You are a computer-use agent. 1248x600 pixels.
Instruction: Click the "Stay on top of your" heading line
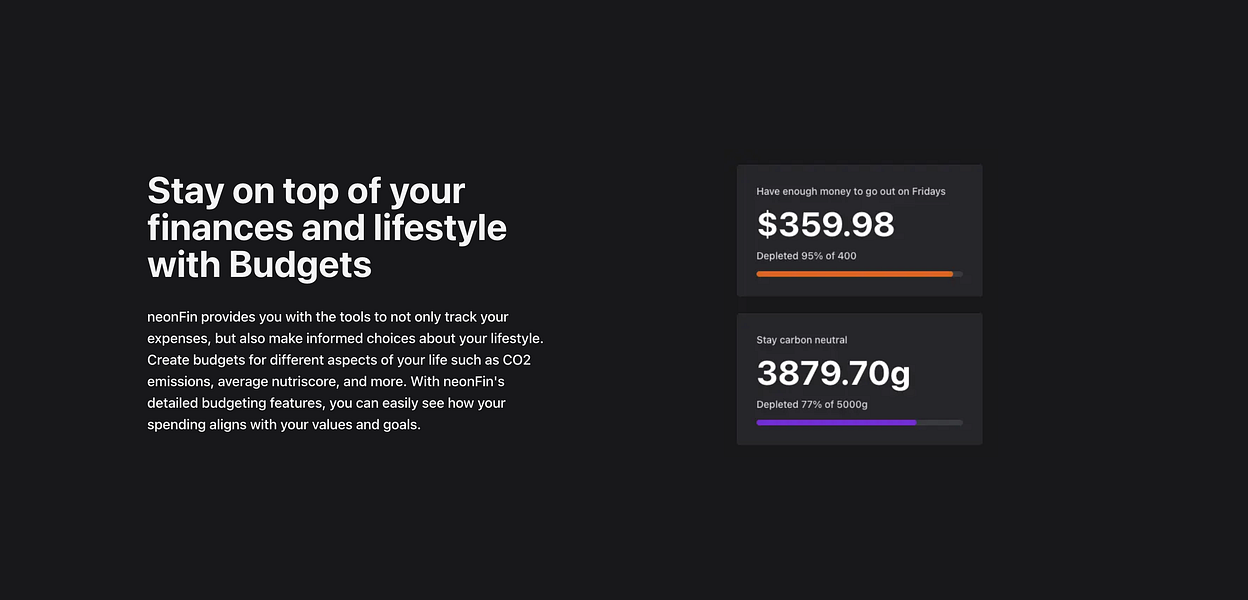[306, 191]
